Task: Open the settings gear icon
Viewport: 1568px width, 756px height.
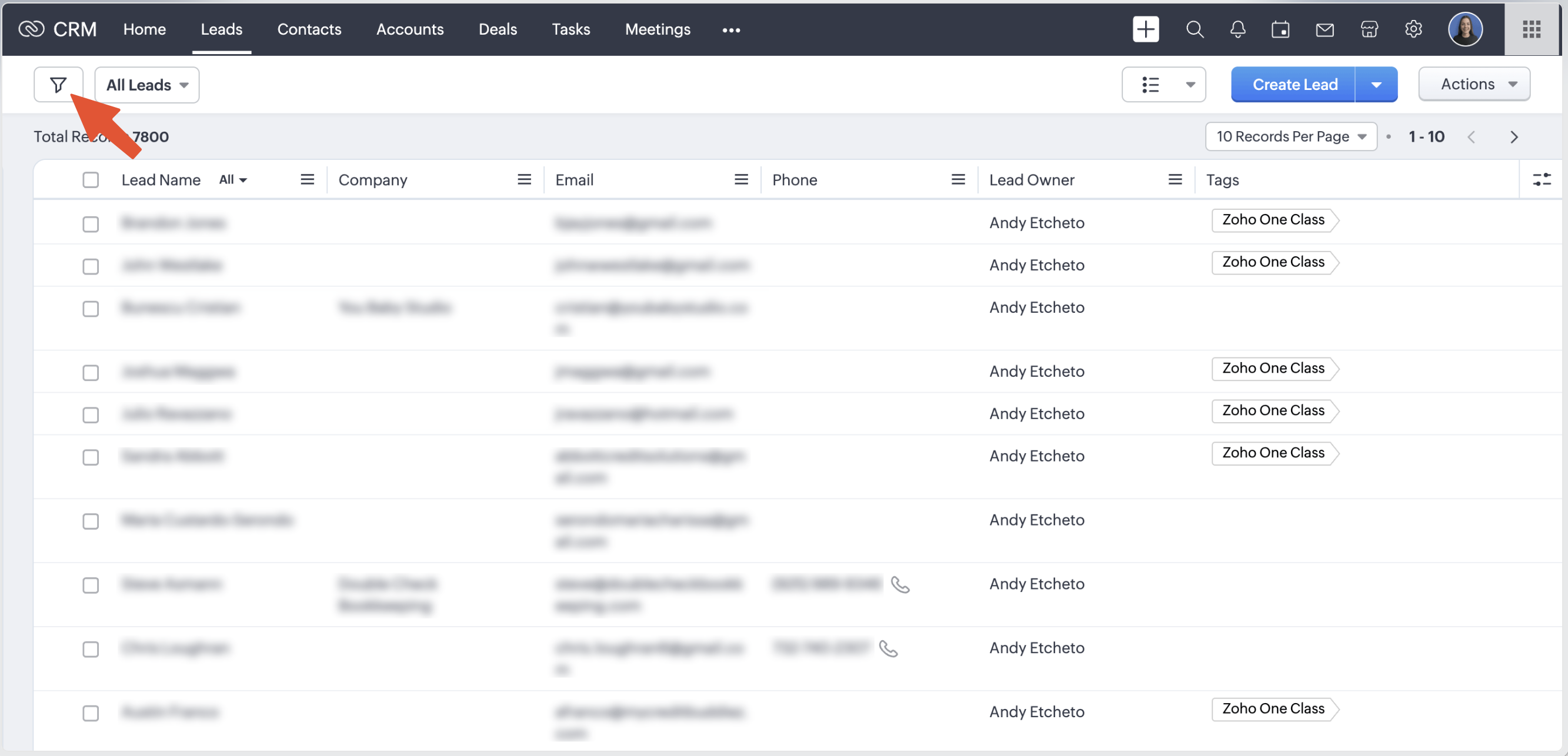Action: (x=1413, y=29)
